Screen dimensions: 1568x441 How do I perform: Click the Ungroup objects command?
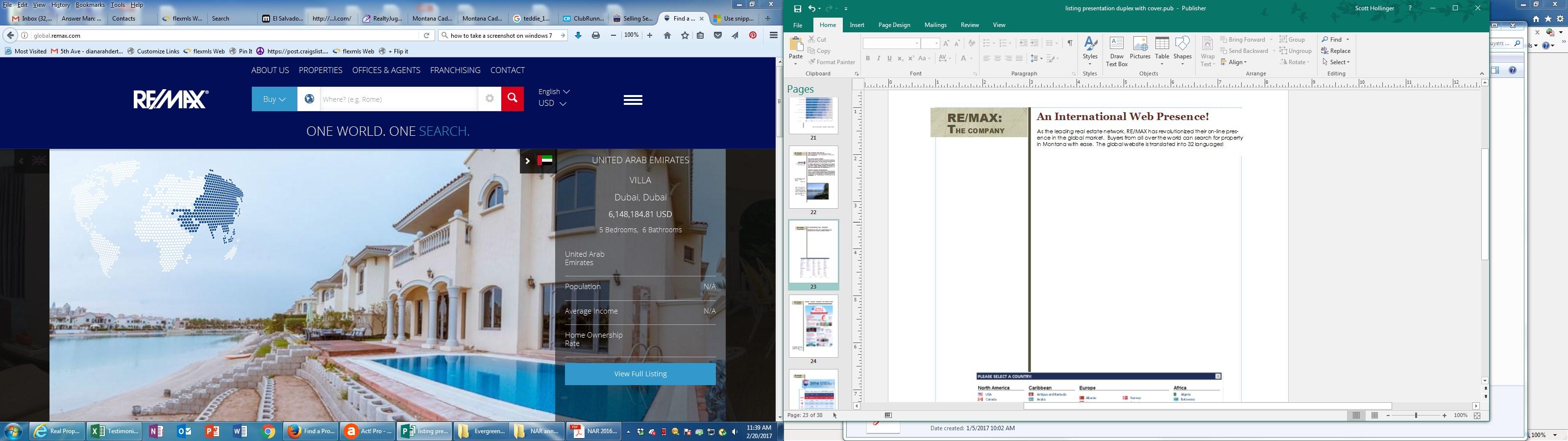[1295, 51]
